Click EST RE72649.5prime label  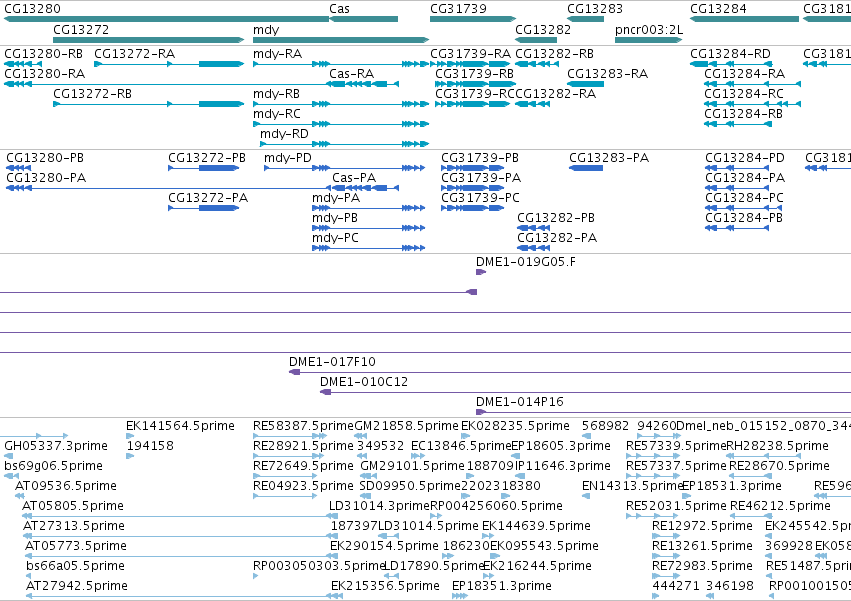303,466
